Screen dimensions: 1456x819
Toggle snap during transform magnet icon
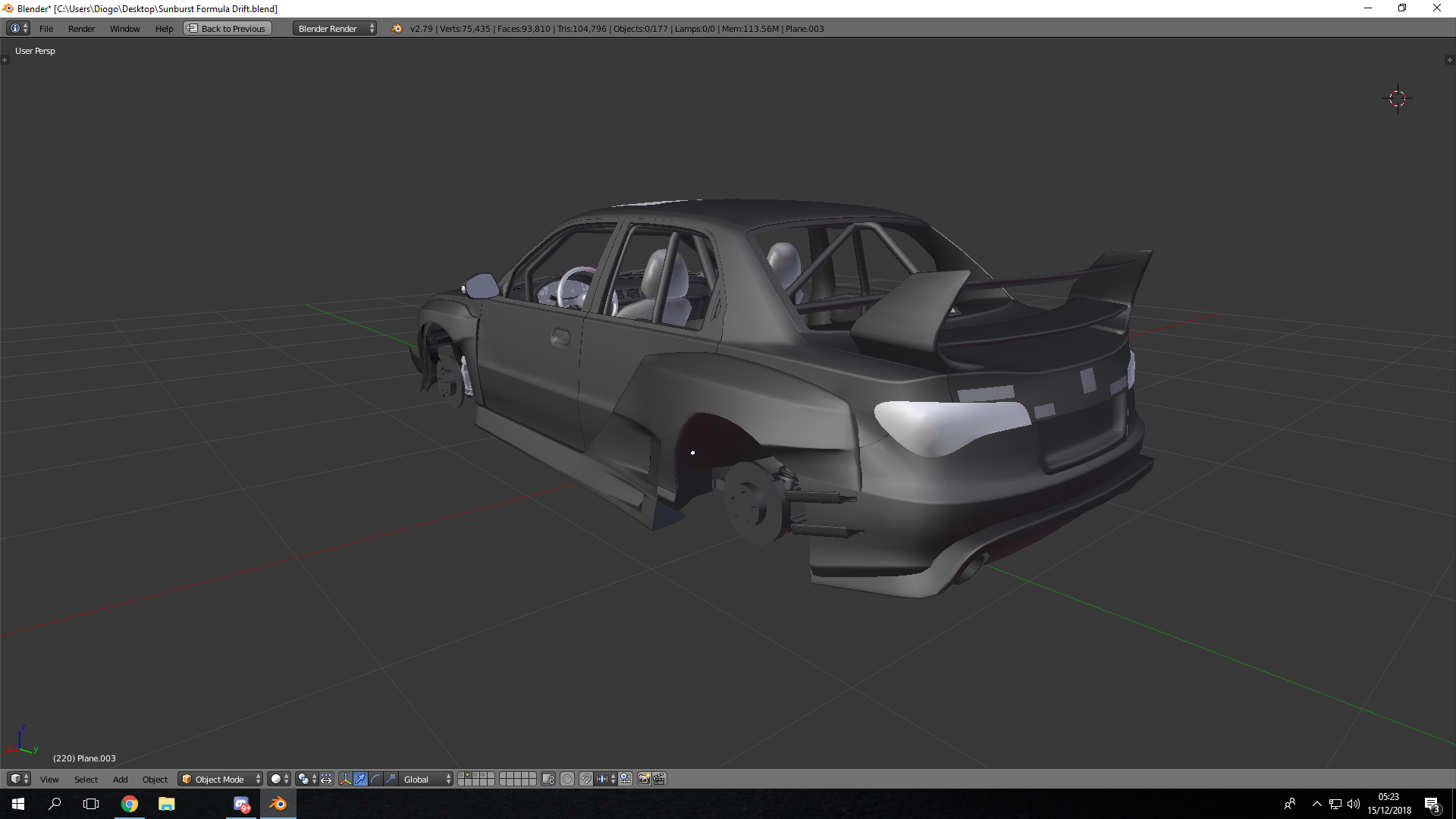pyautogui.click(x=586, y=779)
